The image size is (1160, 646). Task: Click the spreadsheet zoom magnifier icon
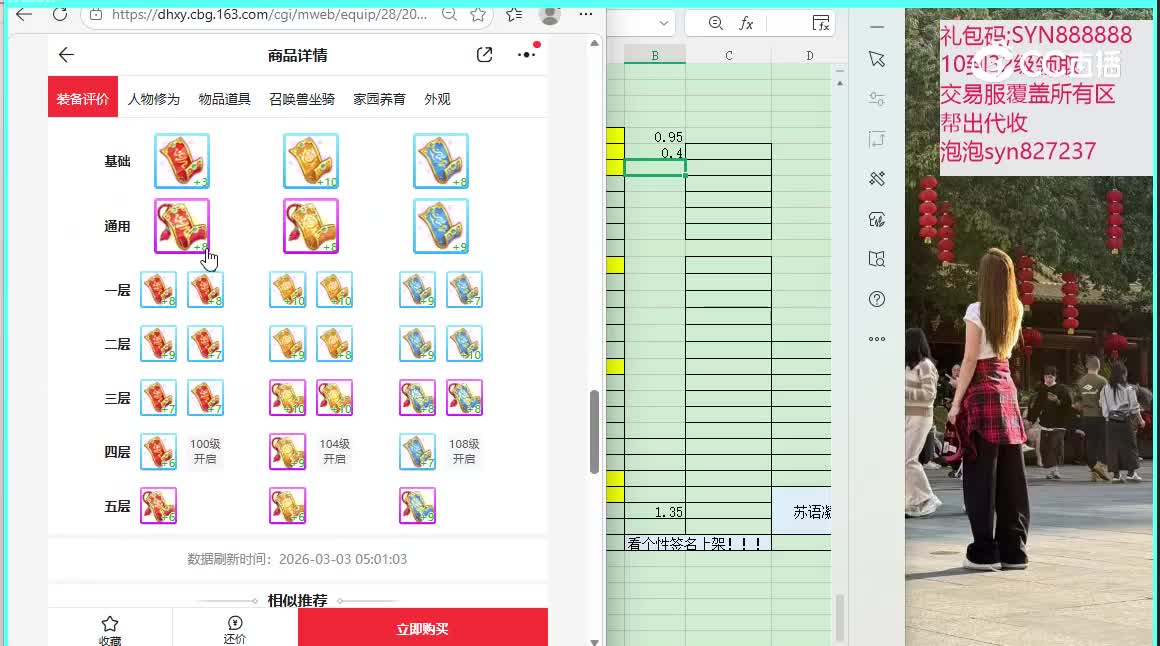(x=715, y=23)
